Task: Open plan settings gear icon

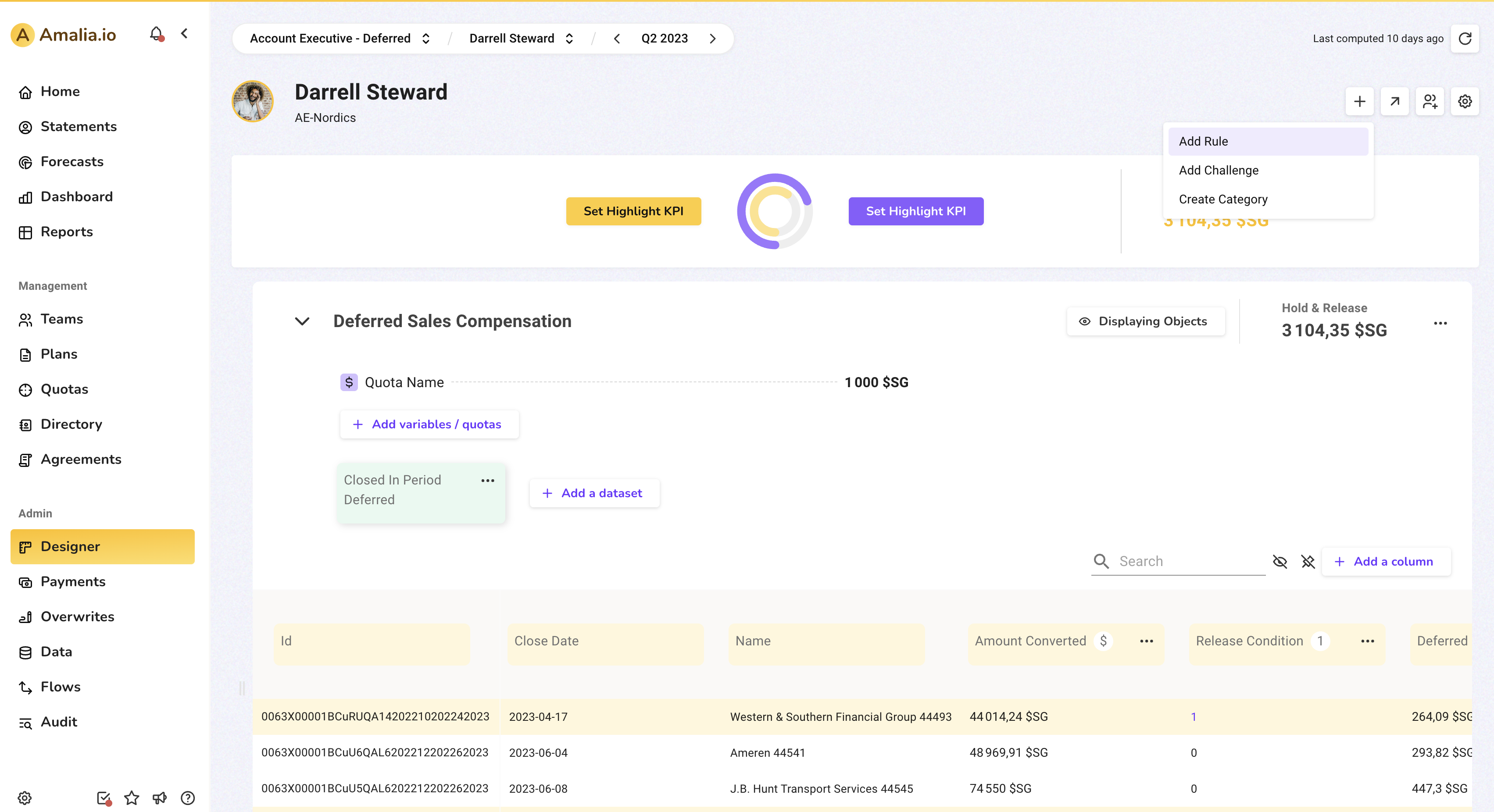Action: (1465, 101)
